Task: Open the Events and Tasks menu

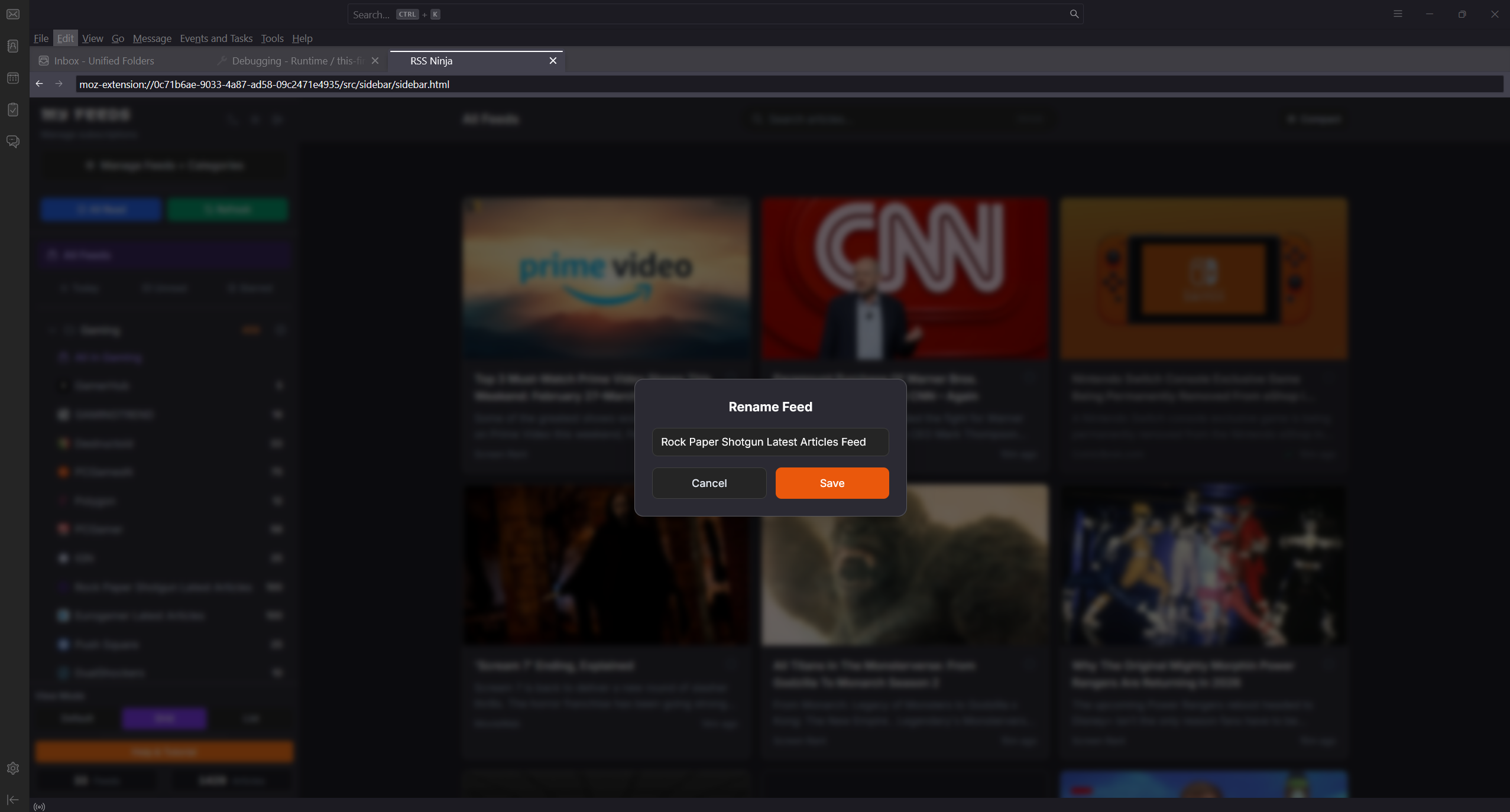Action: (x=216, y=38)
